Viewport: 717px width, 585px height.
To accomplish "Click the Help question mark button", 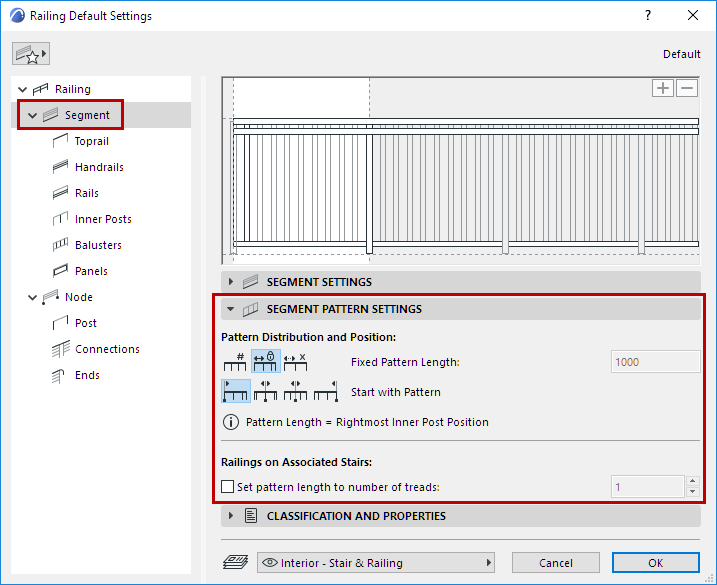I will [648, 16].
